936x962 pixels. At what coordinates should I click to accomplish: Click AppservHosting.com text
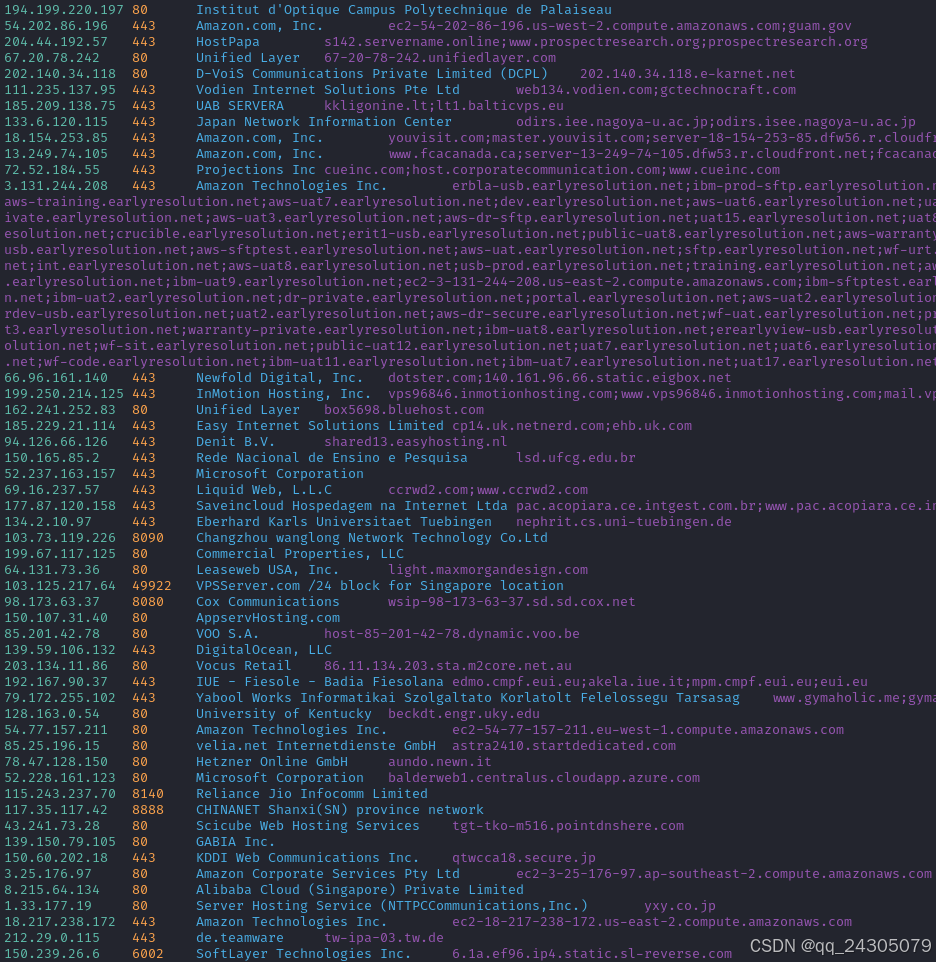tap(267, 617)
